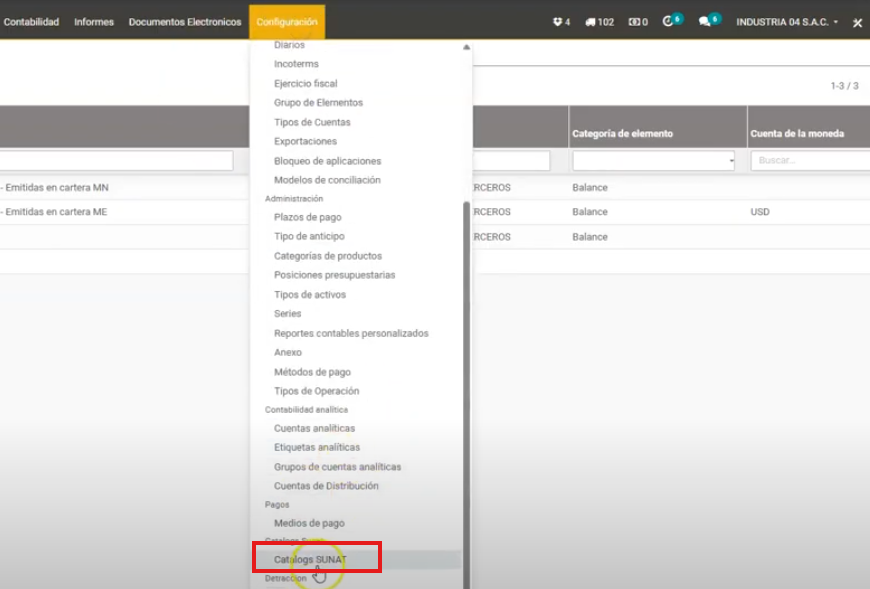
Task: Click the money icon showing 0
Action: (x=638, y=22)
